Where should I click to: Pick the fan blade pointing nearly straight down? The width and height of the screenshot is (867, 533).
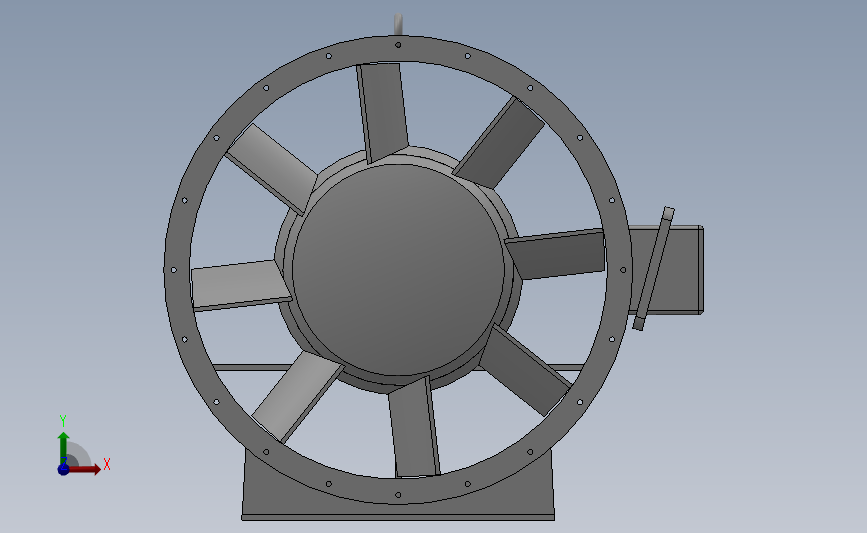pyautogui.click(x=414, y=427)
